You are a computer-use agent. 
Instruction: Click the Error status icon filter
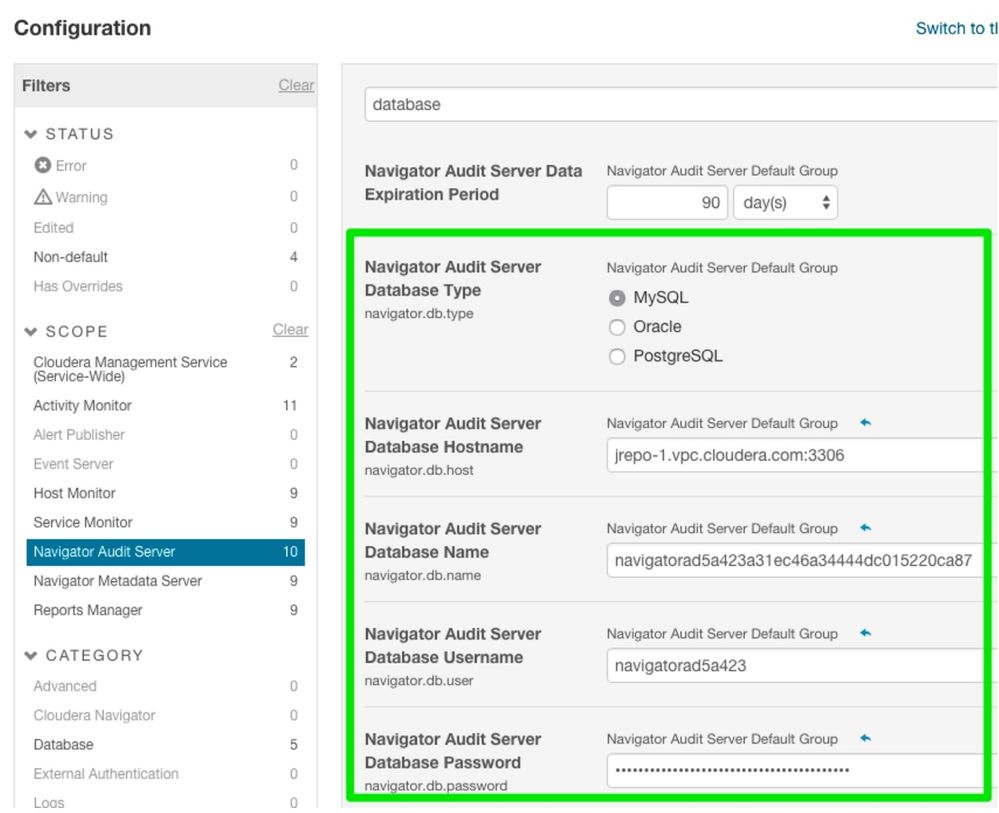(x=43, y=166)
